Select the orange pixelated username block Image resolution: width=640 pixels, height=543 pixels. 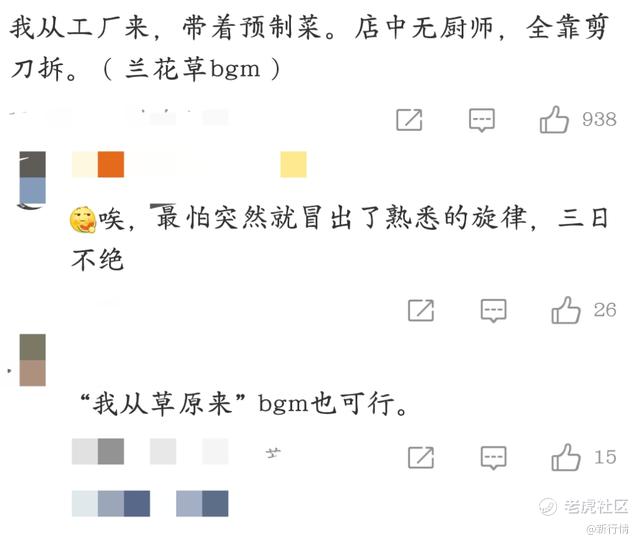111,164
